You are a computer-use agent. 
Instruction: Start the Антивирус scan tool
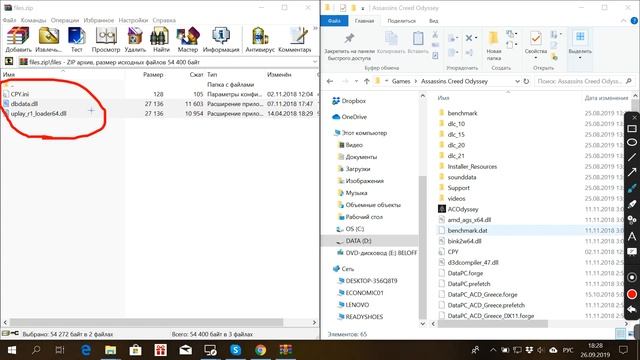click(x=260, y=39)
